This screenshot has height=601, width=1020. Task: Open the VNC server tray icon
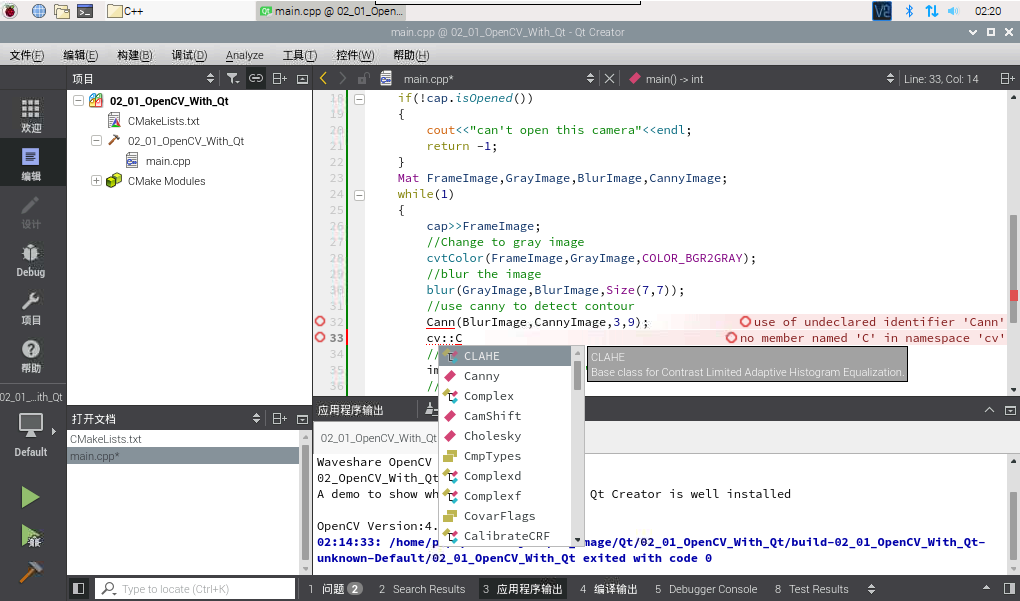(x=882, y=11)
